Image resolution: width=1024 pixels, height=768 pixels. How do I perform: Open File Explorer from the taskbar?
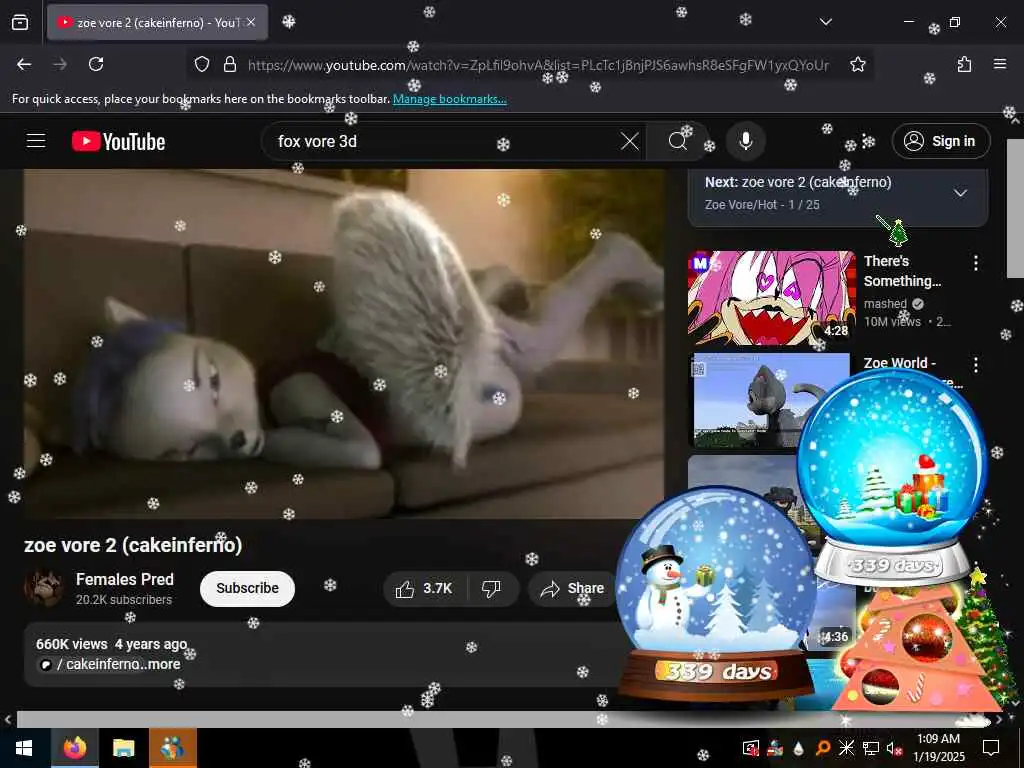pyautogui.click(x=123, y=748)
